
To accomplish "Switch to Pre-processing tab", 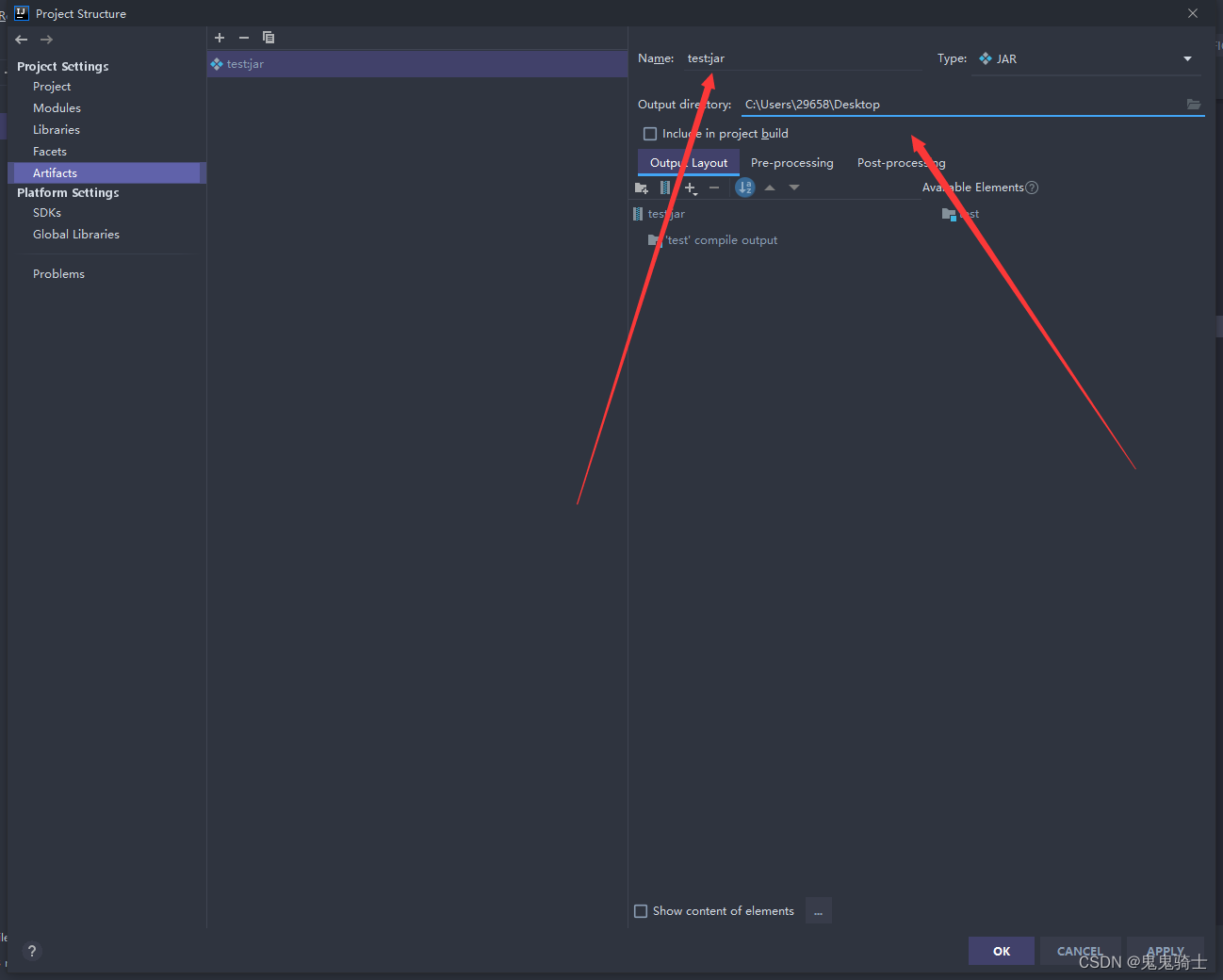I will click(792, 163).
